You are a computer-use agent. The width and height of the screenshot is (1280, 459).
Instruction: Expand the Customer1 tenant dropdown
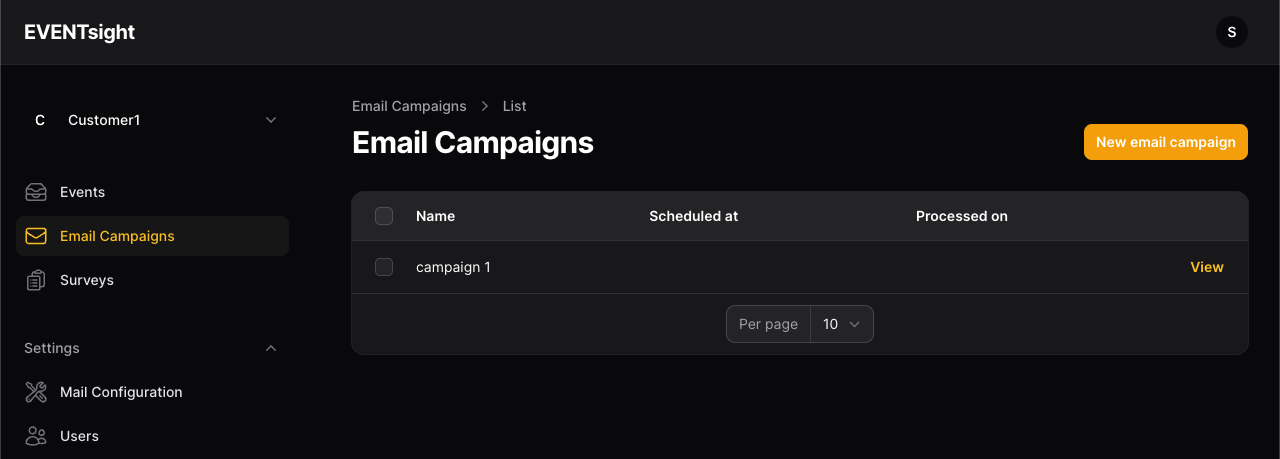tap(271, 120)
